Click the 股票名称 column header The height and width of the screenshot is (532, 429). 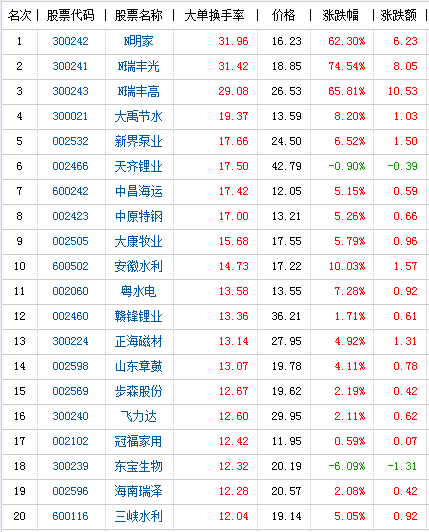coord(138,15)
